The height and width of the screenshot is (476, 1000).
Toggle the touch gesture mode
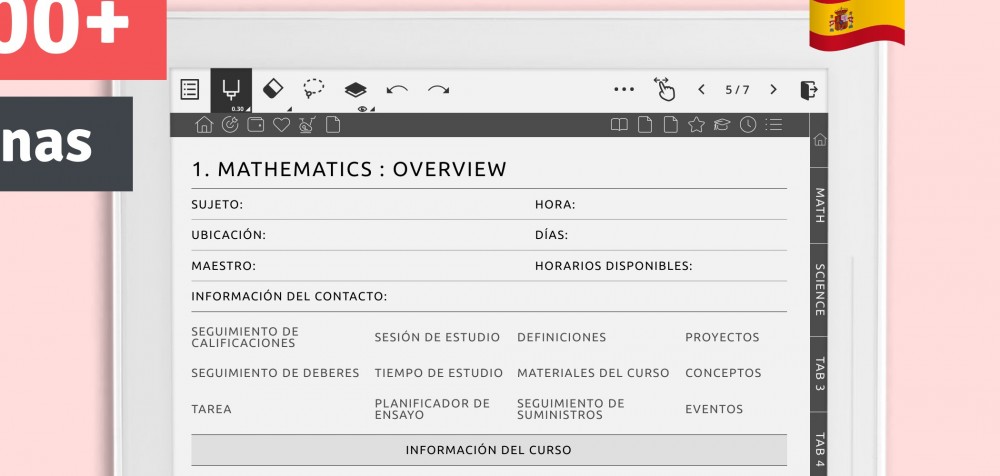tap(664, 90)
